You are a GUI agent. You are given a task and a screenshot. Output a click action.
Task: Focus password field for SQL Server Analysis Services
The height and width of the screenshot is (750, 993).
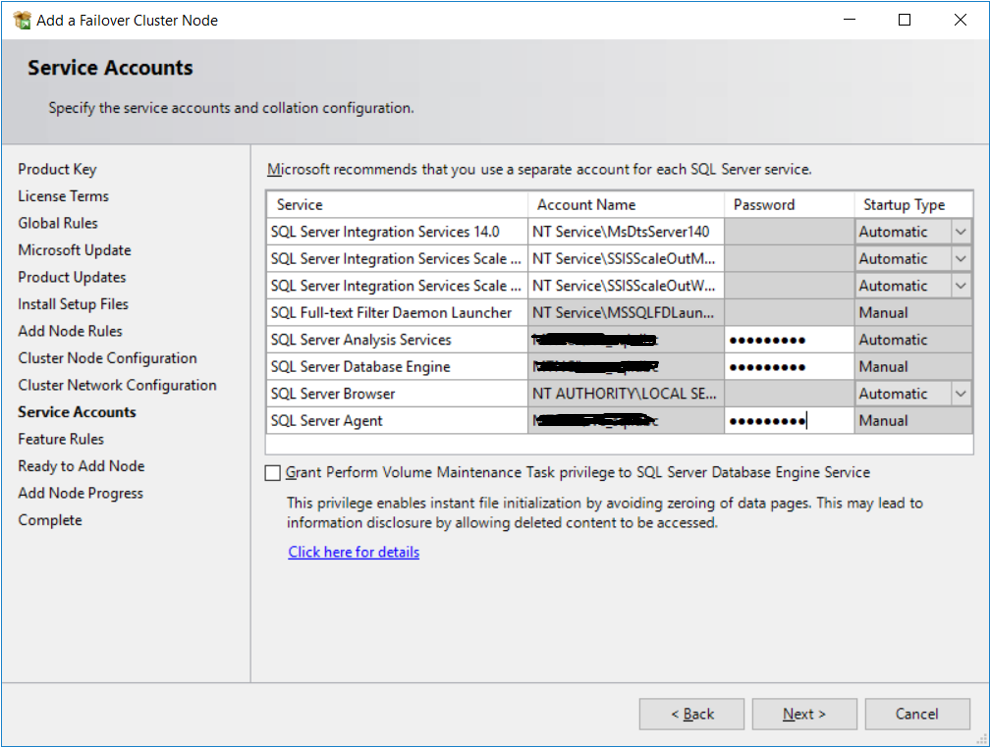[x=789, y=340]
